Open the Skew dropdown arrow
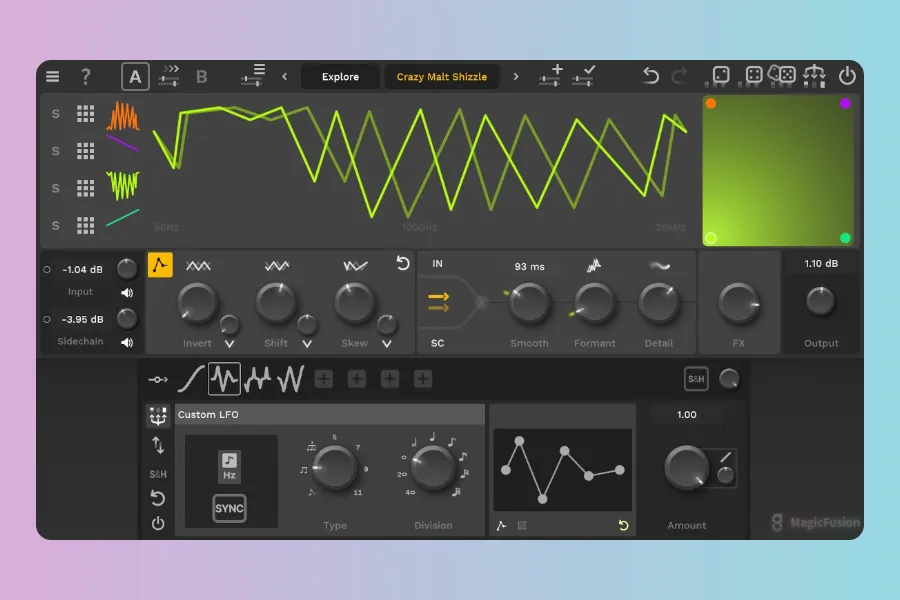900x600 pixels. [386, 344]
